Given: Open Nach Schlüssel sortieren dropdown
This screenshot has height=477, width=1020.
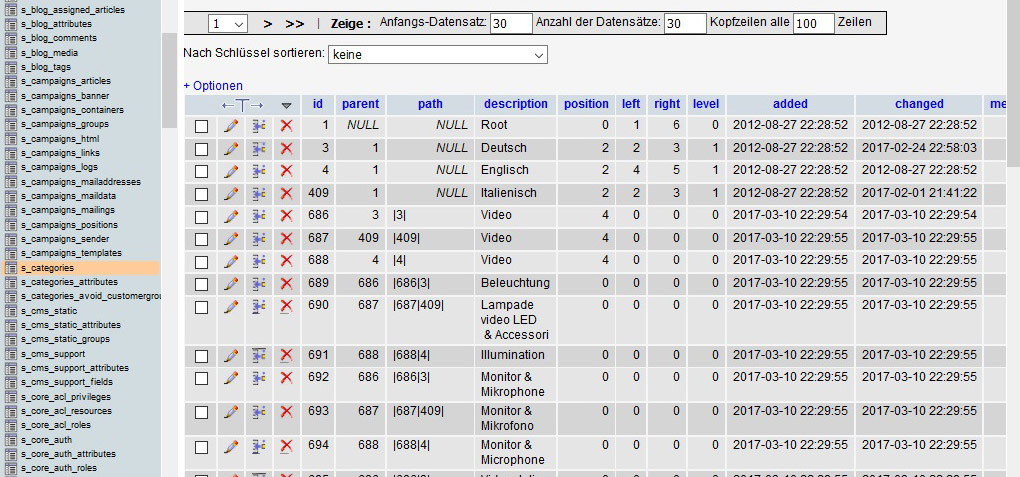Looking at the screenshot, I should coord(438,55).
